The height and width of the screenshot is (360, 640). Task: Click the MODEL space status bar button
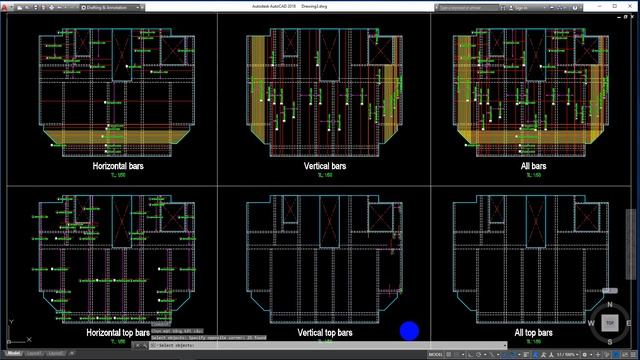pyautogui.click(x=436, y=355)
